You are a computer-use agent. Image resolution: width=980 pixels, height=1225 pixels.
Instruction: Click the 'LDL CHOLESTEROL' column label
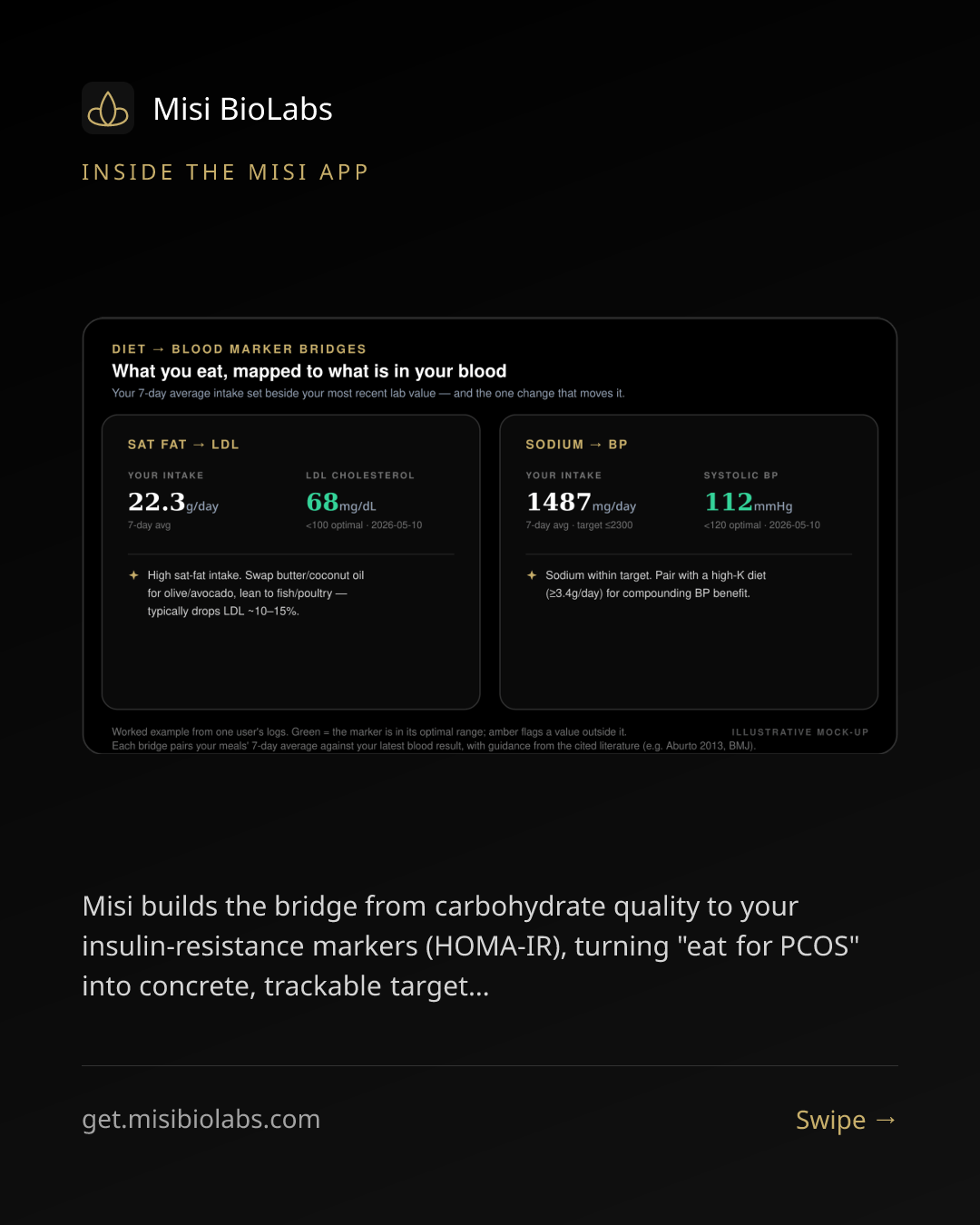360,475
